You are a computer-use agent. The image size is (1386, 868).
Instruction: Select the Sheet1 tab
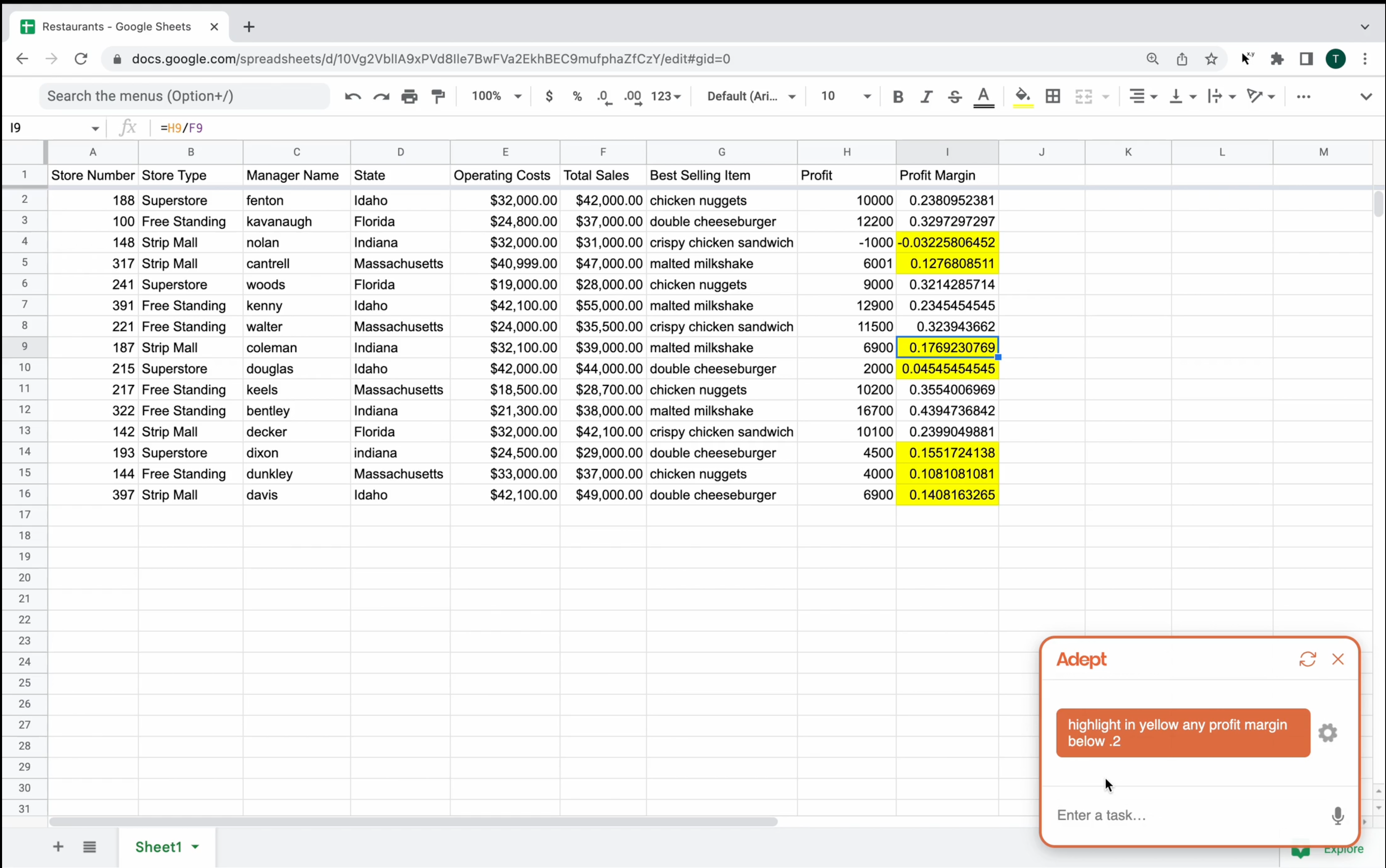click(x=166, y=847)
